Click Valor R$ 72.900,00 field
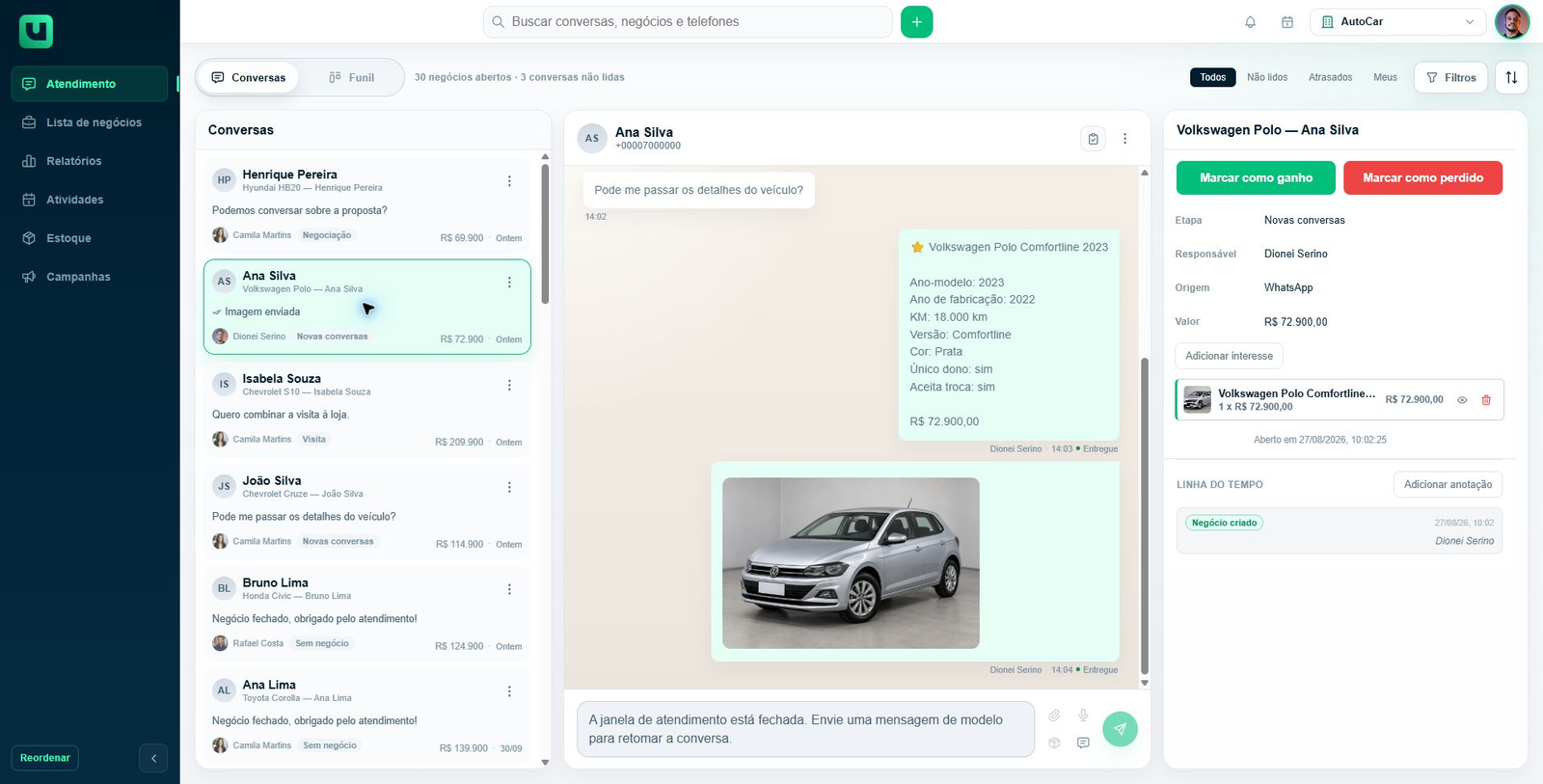The width and height of the screenshot is (1543, 784). point(1295,322)
